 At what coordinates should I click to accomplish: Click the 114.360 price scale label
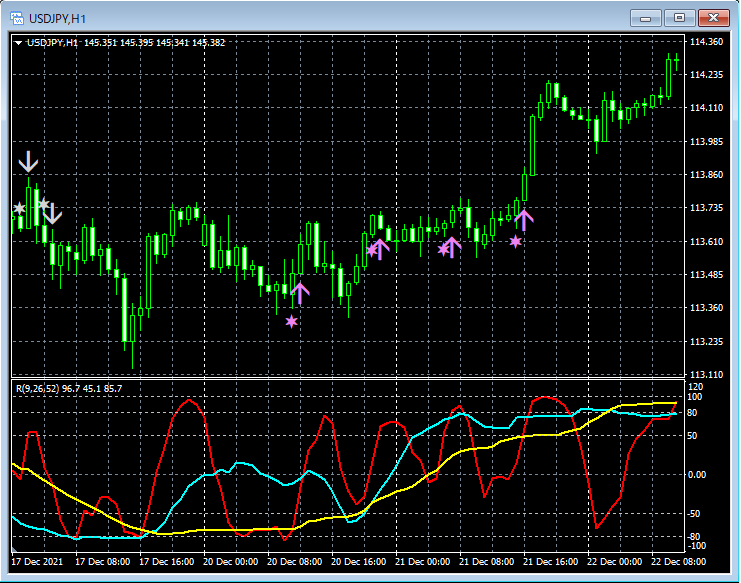coord(707,42)
